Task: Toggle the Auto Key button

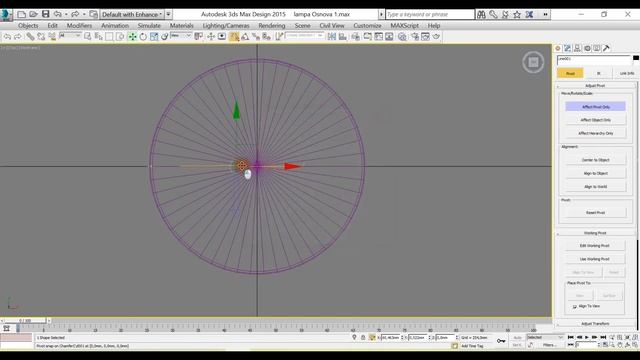Action: pos(517,338)
